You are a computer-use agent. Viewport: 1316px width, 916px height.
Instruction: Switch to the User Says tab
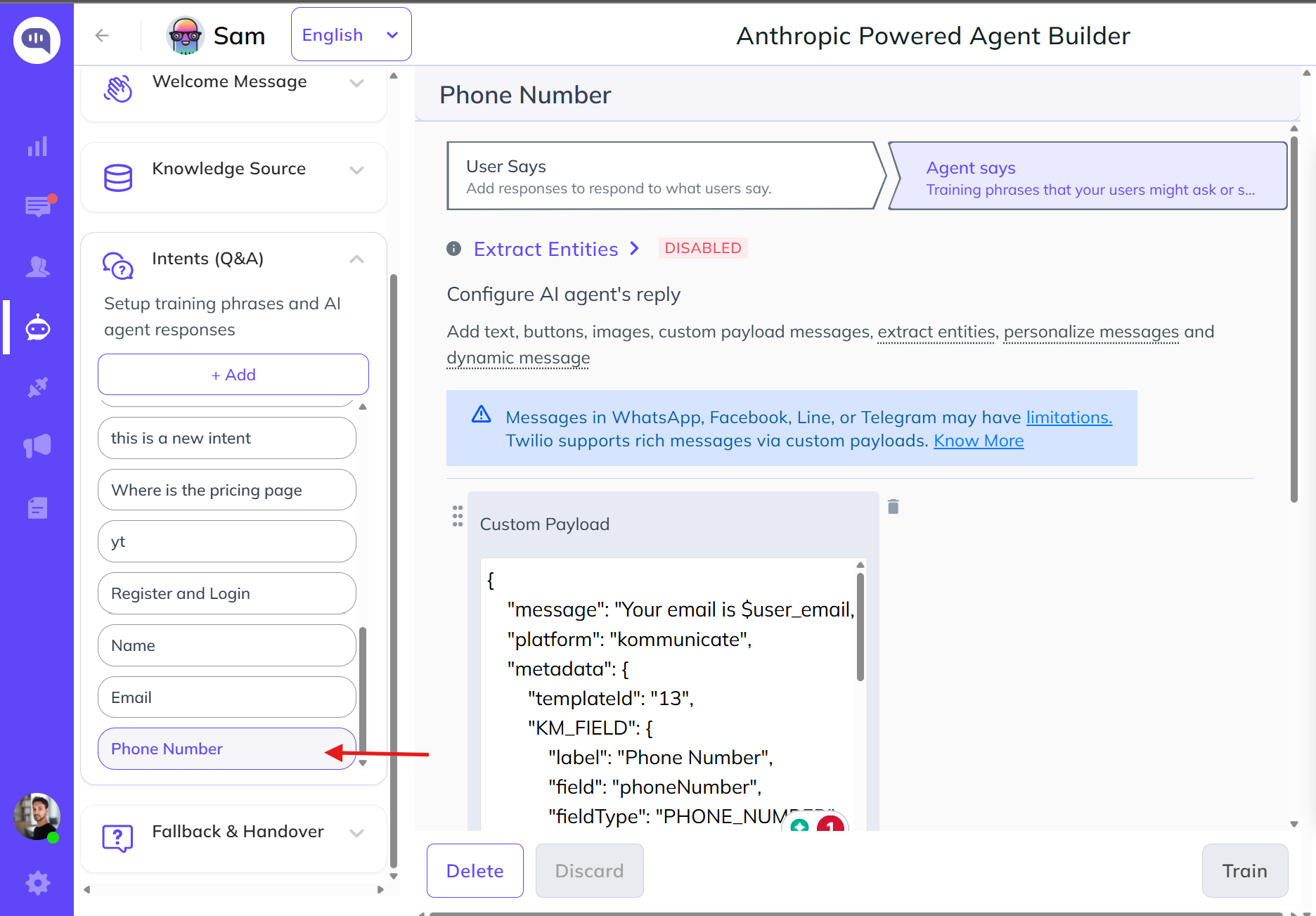tap(665, 176)
